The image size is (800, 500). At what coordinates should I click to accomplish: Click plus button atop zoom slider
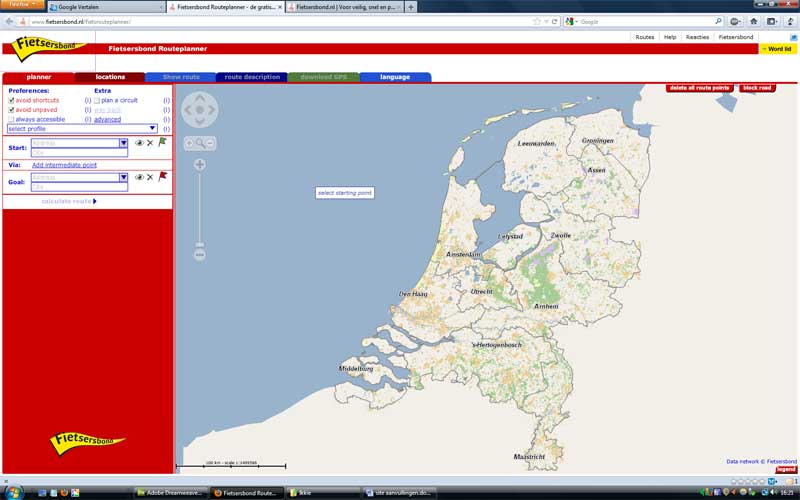click(x=199, y=164)
